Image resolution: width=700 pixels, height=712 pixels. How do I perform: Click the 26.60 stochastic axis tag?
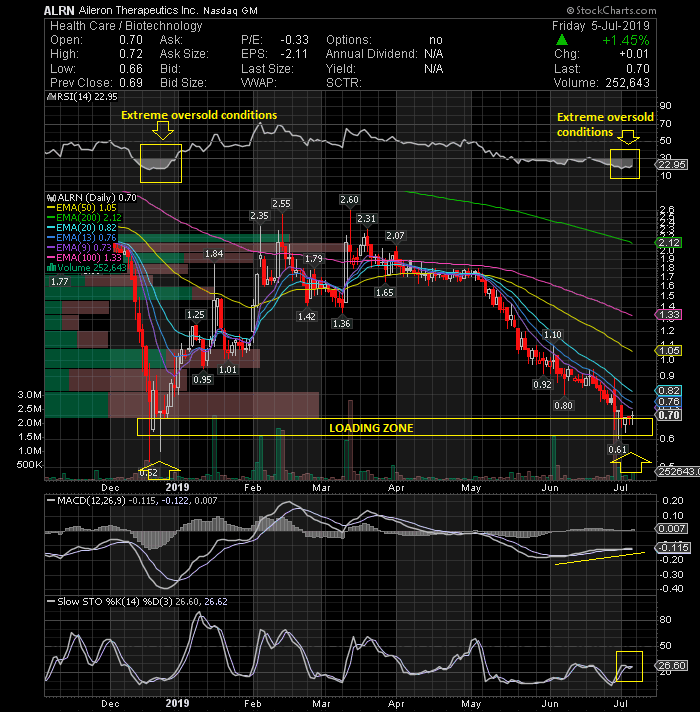[672, 666]
